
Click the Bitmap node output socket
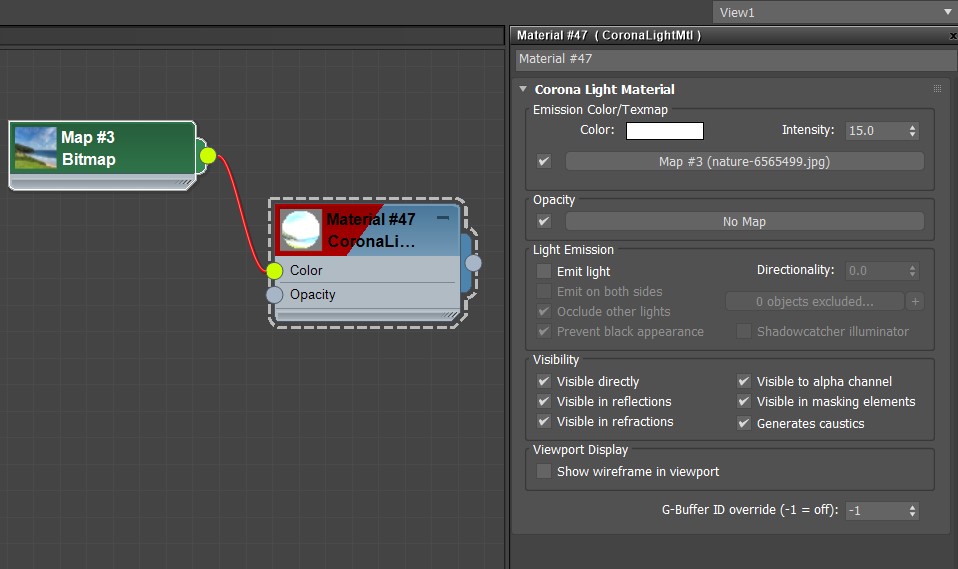[x=207, y=155]
